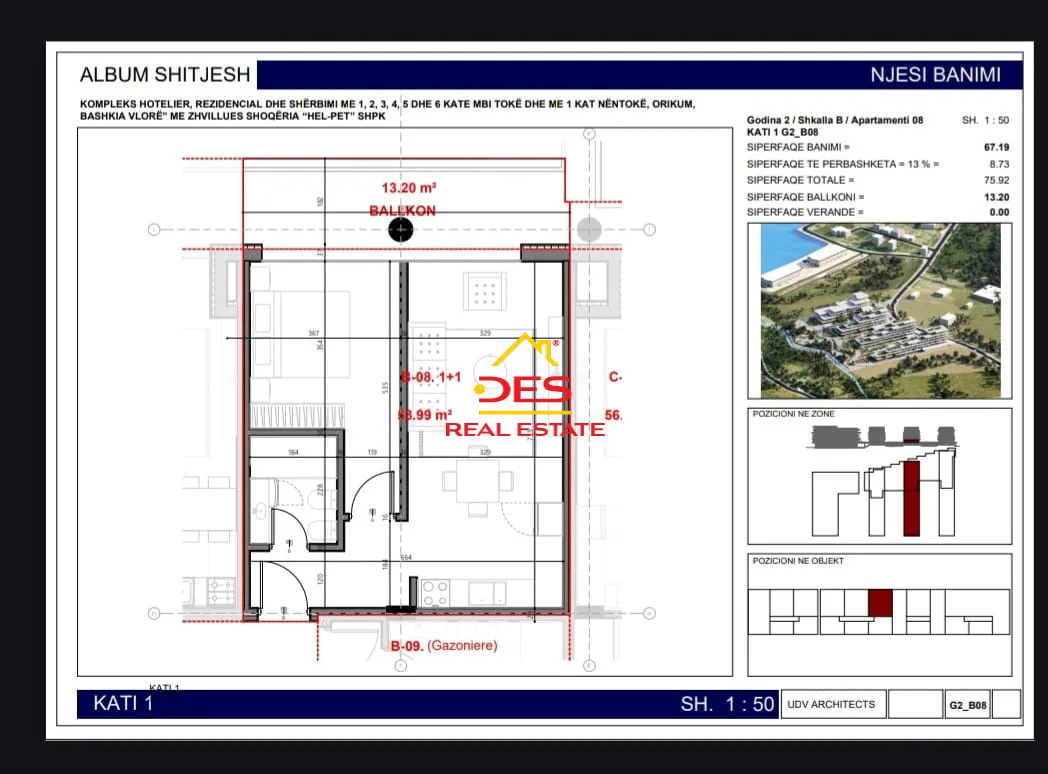This screenshot has height=774, width=1048.
Task: Click the "BALLKON" label on the floor plan
Action: 402,211
